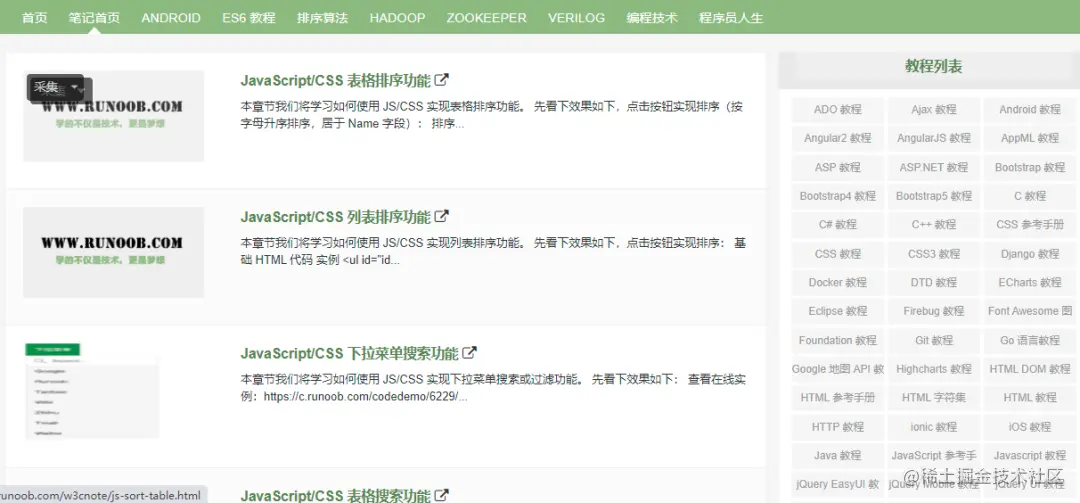The image size is (1080, 503).
Task: Open ADO 教程 tutorial
Action: coord(838,110)
